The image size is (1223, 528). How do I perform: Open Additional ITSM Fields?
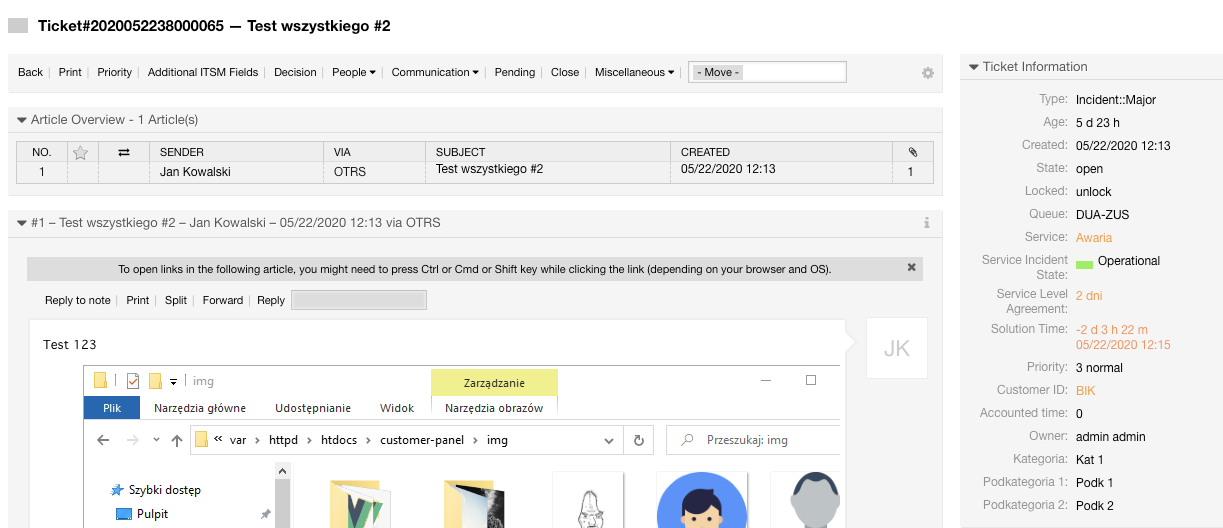point(203,72)
